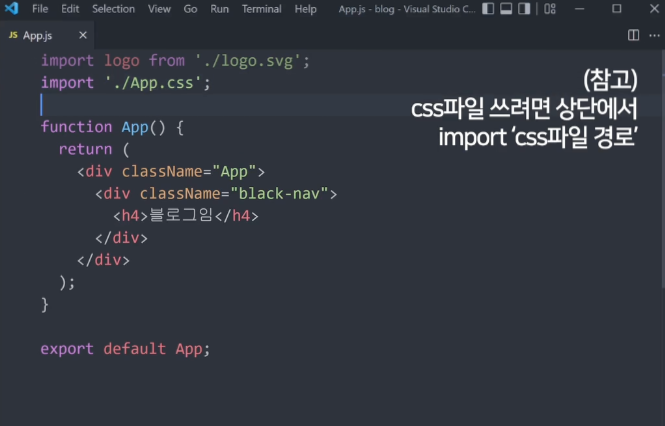The image size is (665, 426).
Task: Toggle the secondary side bar layout icon
Action: [524, 8]
